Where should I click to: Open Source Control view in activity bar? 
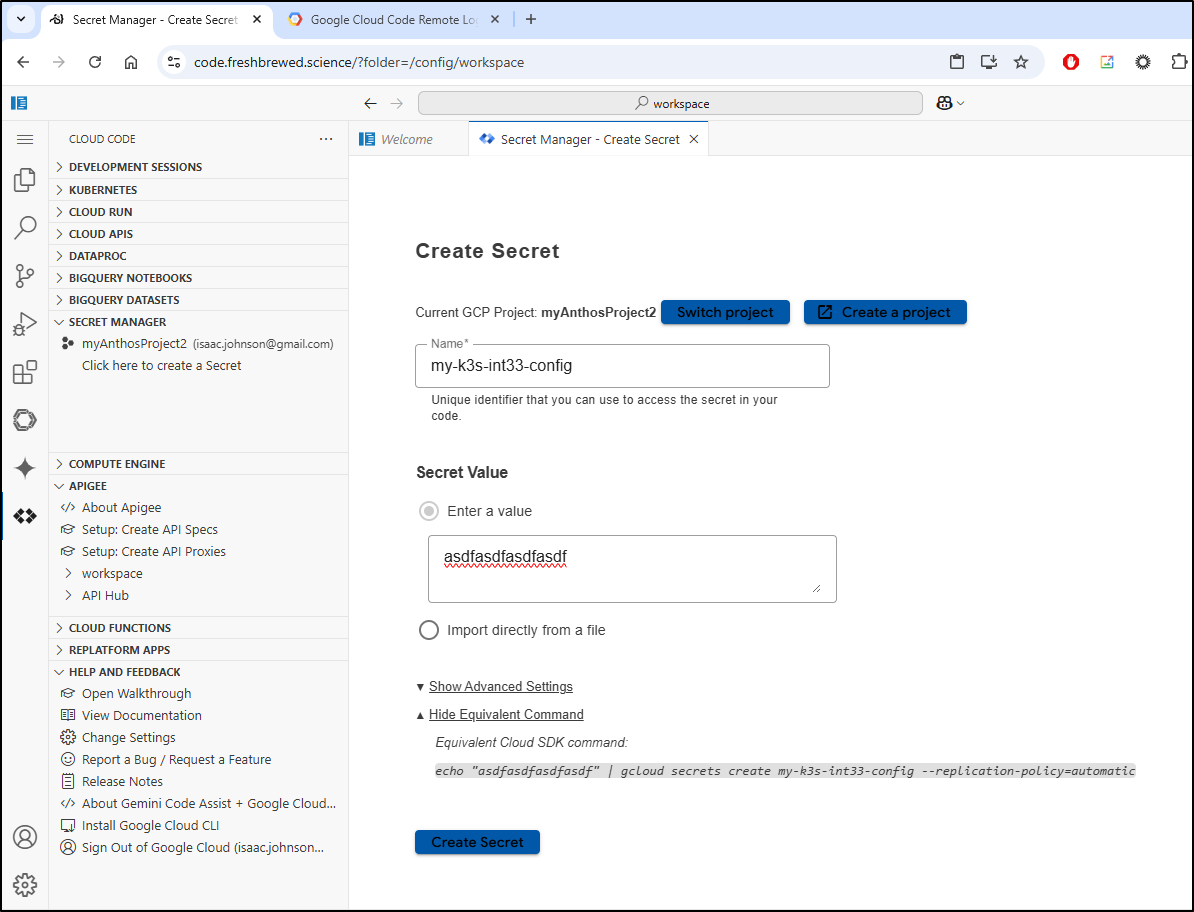click(24, 276)
